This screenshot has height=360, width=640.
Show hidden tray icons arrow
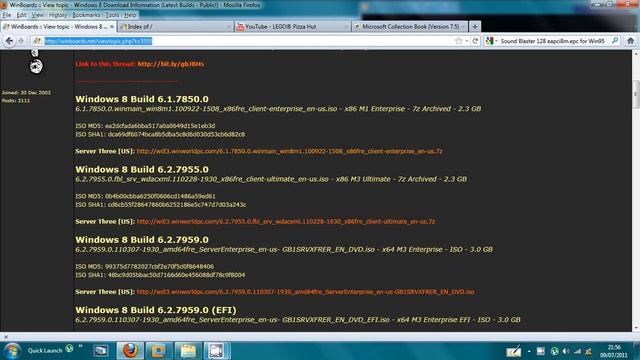[x=529, y=351]
